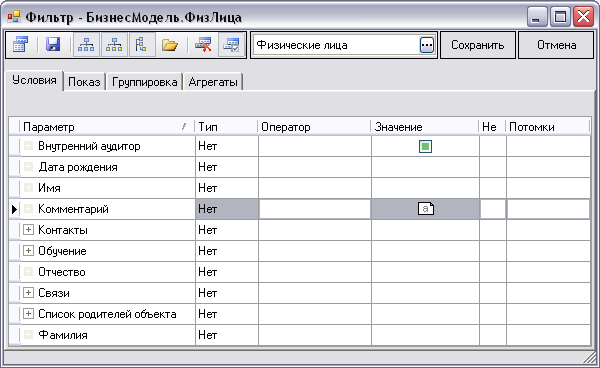
Task: Click the window icon in title bar
Action: click(x=14, y=16)
